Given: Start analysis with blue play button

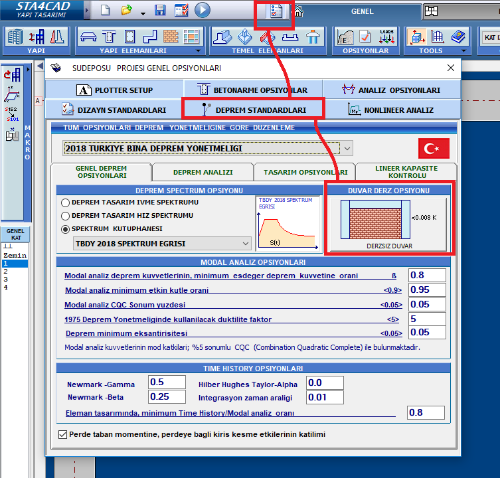Looking at the screenshot, I should (202, 10).
